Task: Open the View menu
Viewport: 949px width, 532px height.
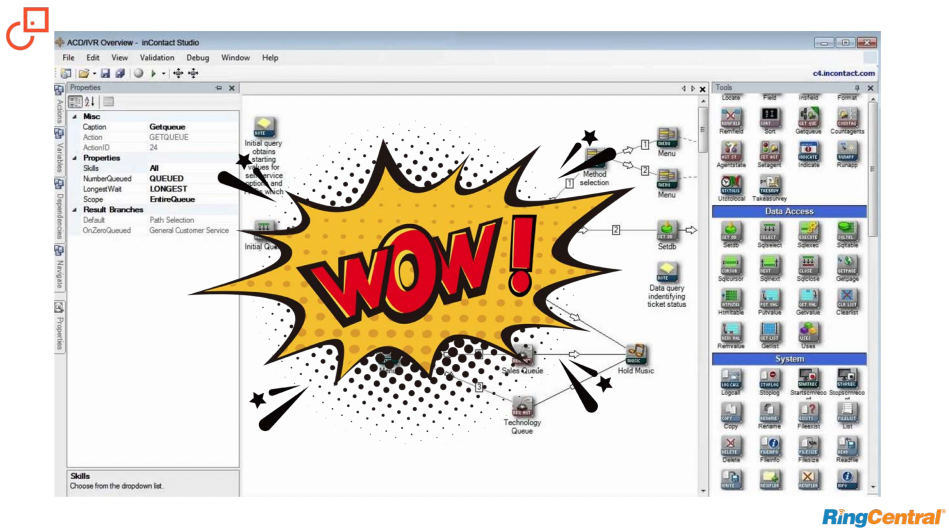Action: (119, 57)
